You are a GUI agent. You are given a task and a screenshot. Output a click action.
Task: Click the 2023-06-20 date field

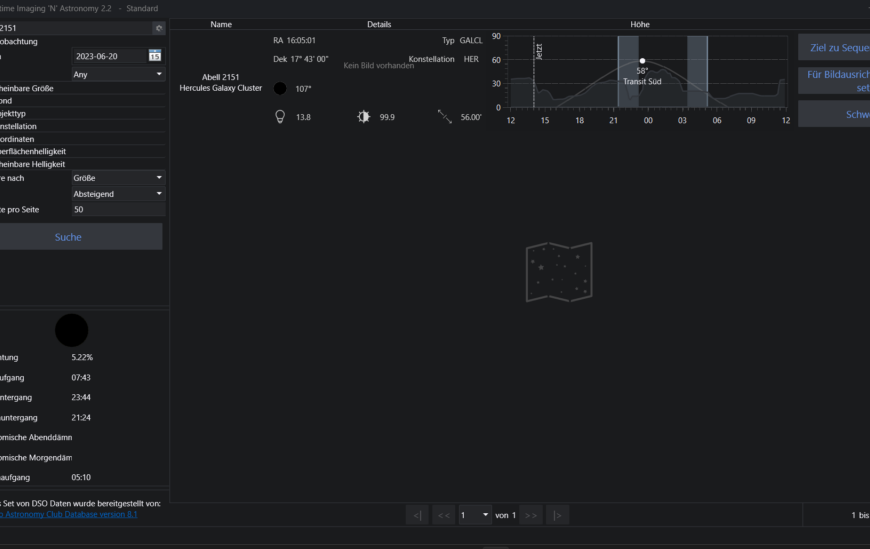(108, 56)
